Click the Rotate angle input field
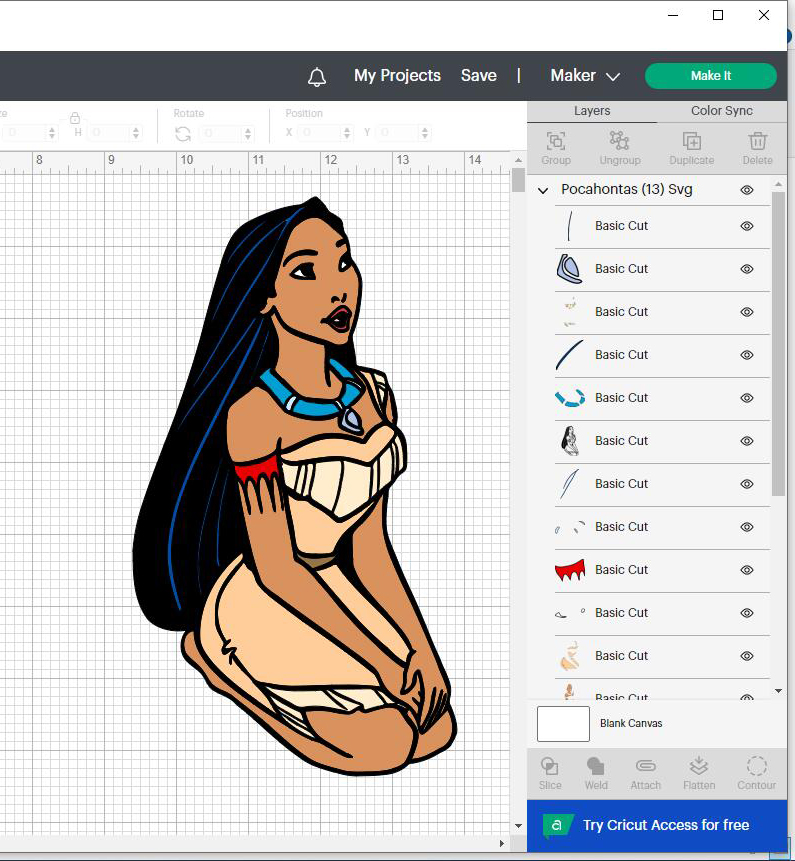This screenshot has width=795, height=861. [x=221, y=133]
